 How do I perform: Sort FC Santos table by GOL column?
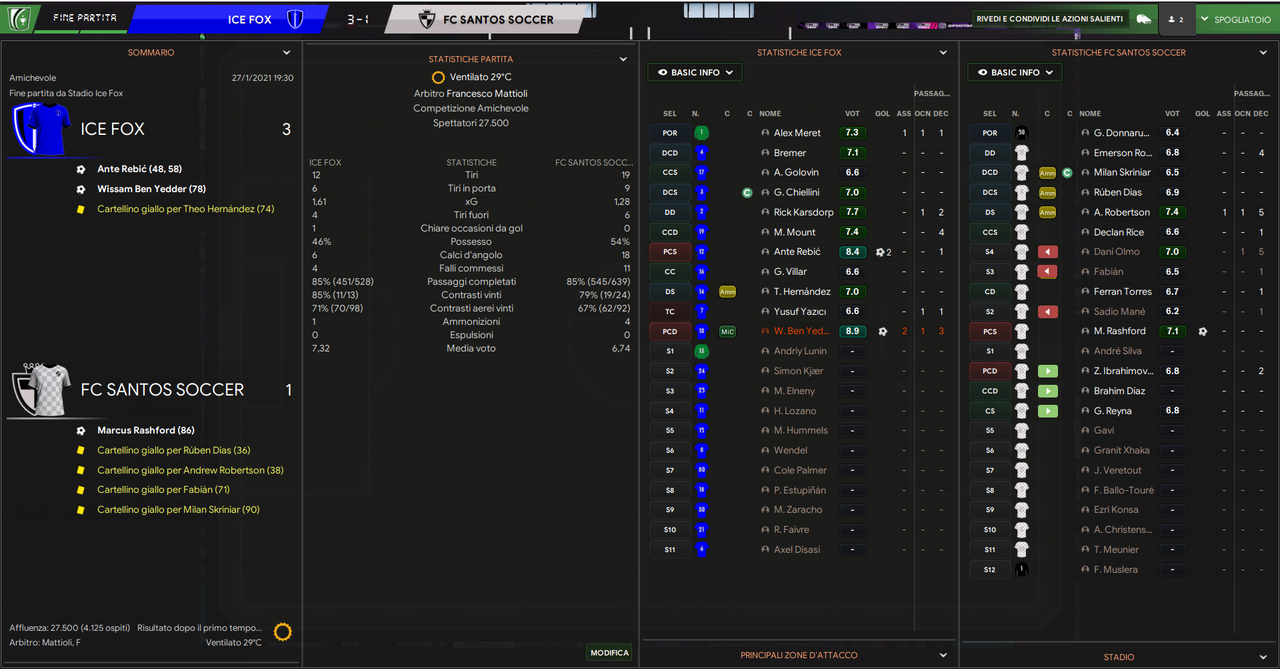[x=1203, y=113]
